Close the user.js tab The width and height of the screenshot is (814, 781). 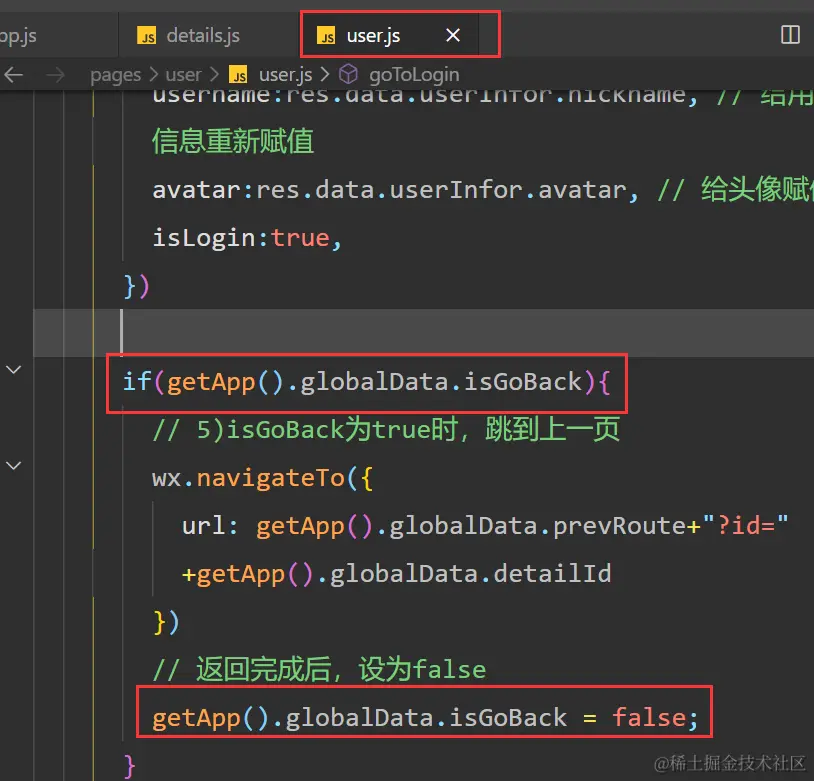tap(453, 36)
